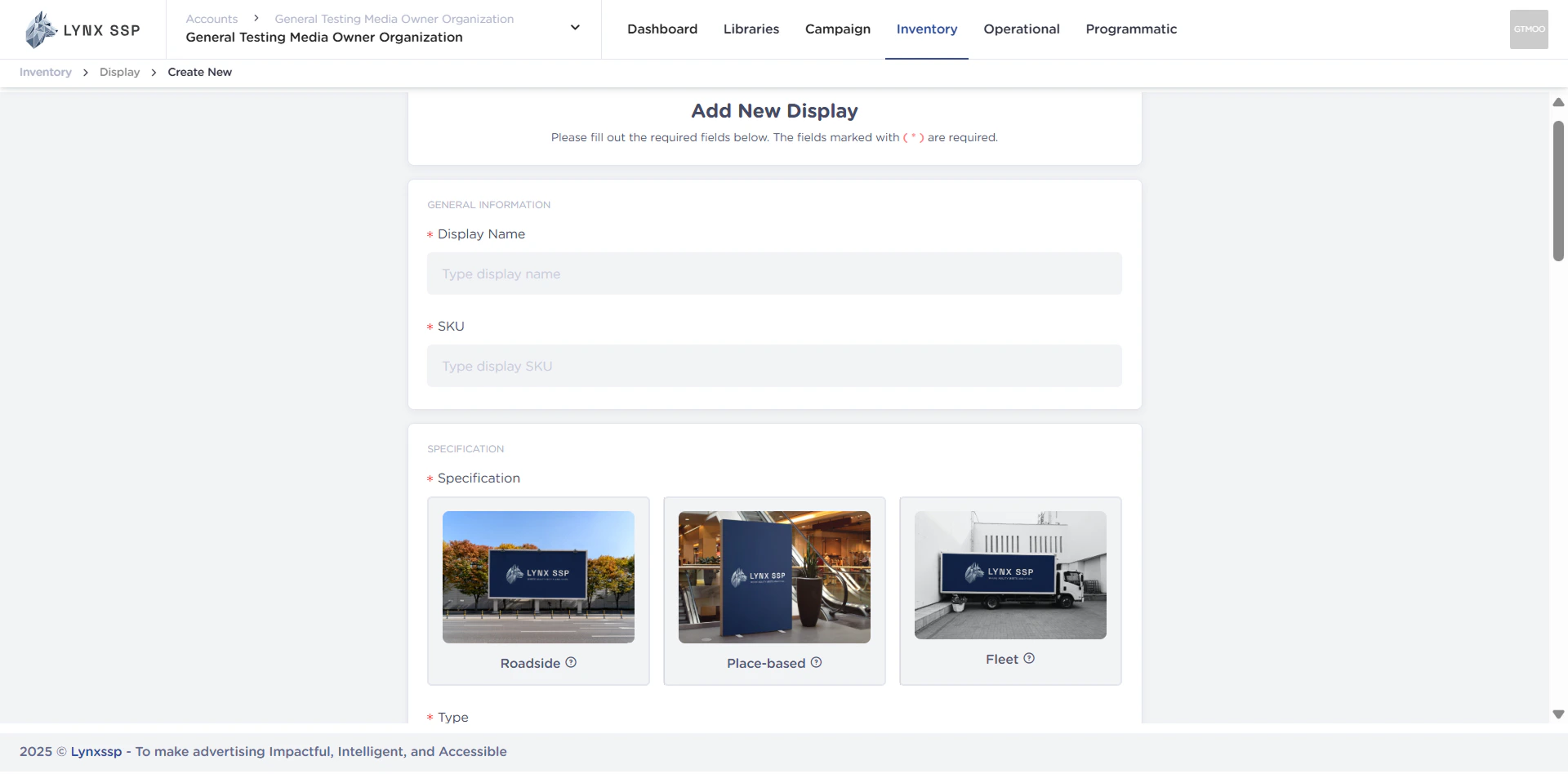Focus the SKU input field
This screenshot has width=1568, height=774.
click(774, 366)
